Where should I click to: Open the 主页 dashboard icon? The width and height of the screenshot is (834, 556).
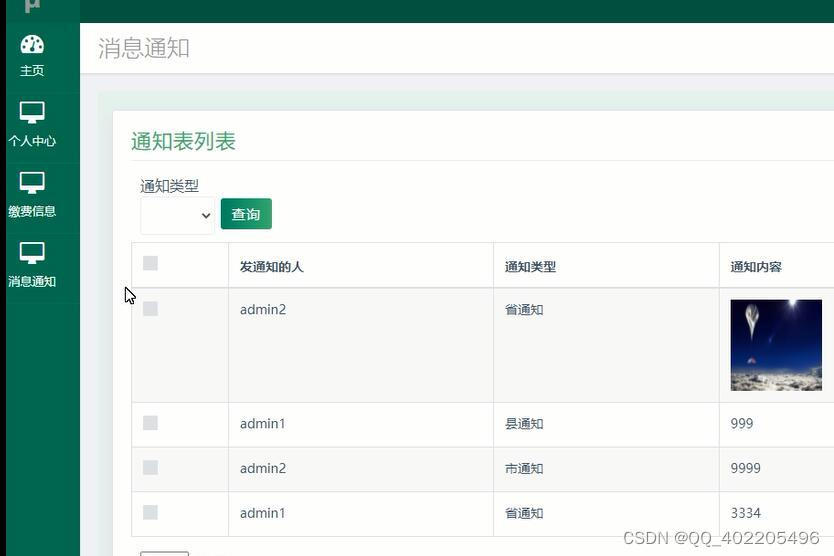pos(32,45)
